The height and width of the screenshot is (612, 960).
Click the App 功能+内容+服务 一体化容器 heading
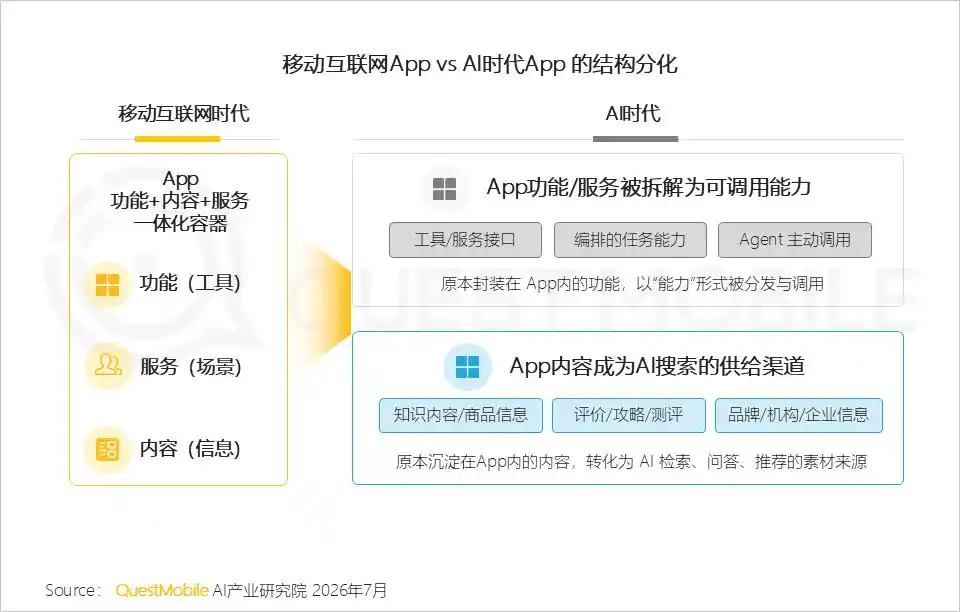click(x=180, y=201)
